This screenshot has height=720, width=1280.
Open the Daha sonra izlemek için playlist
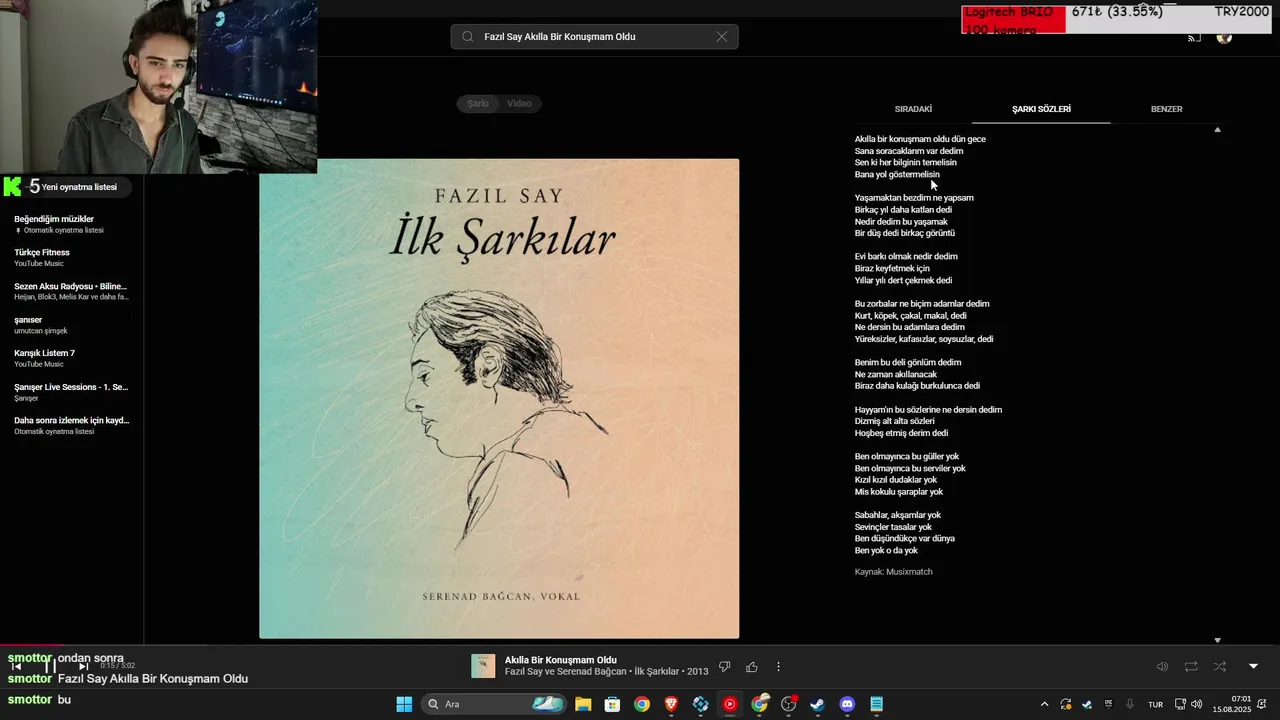pos(72,425)
